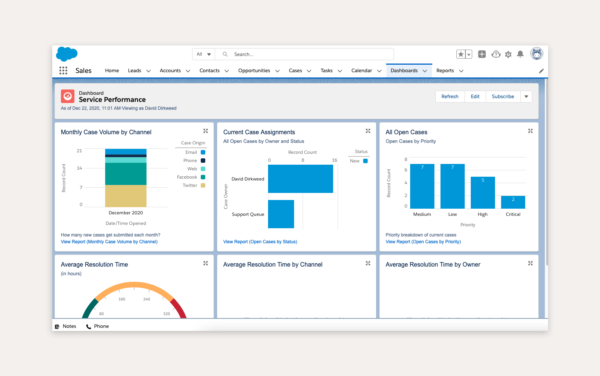This screenshot has width=600, height=376.
Task: Expand the Contacts tab chevron
Action: (x=227, y=71)
